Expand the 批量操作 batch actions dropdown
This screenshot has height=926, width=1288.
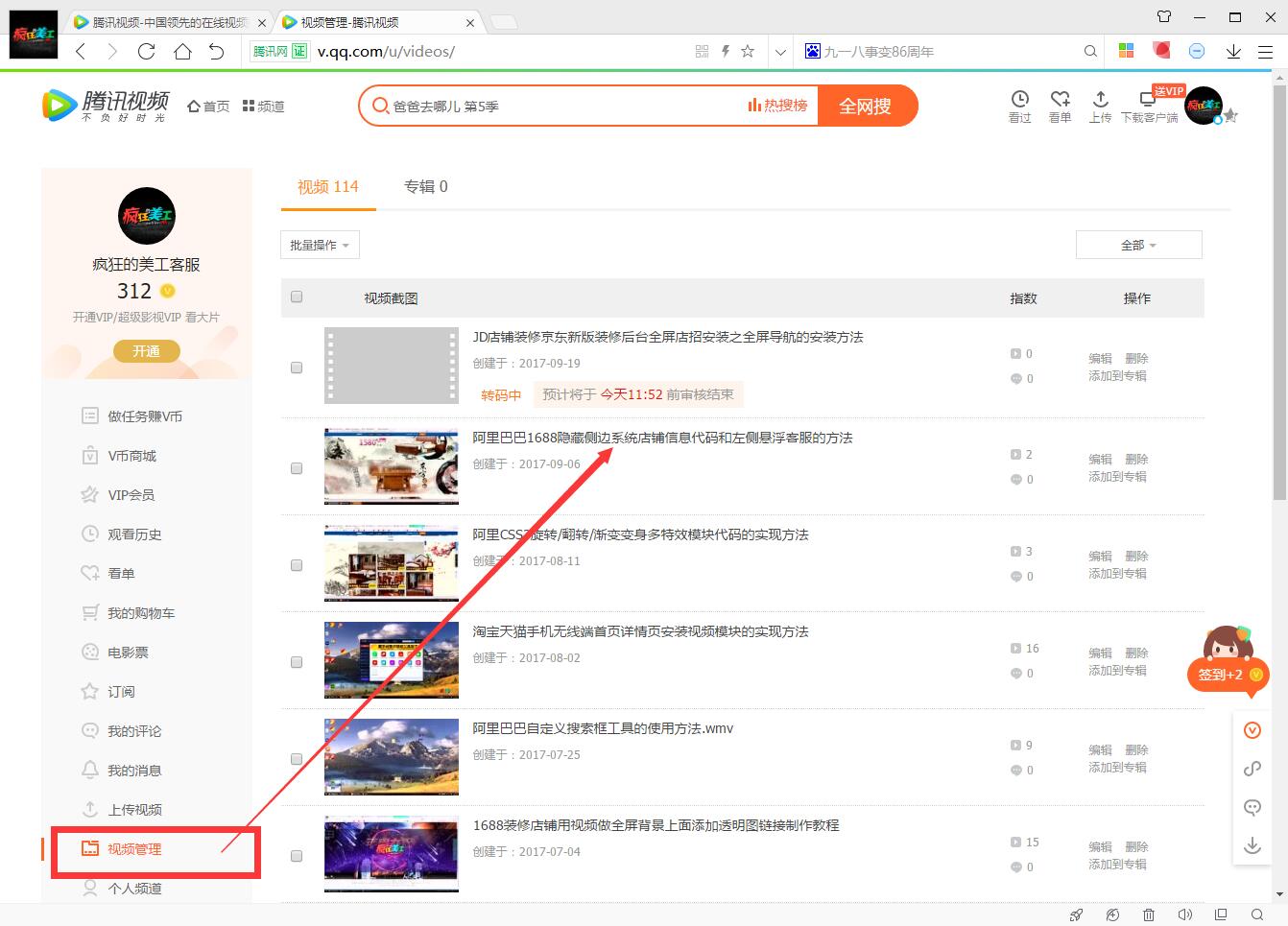320,246
